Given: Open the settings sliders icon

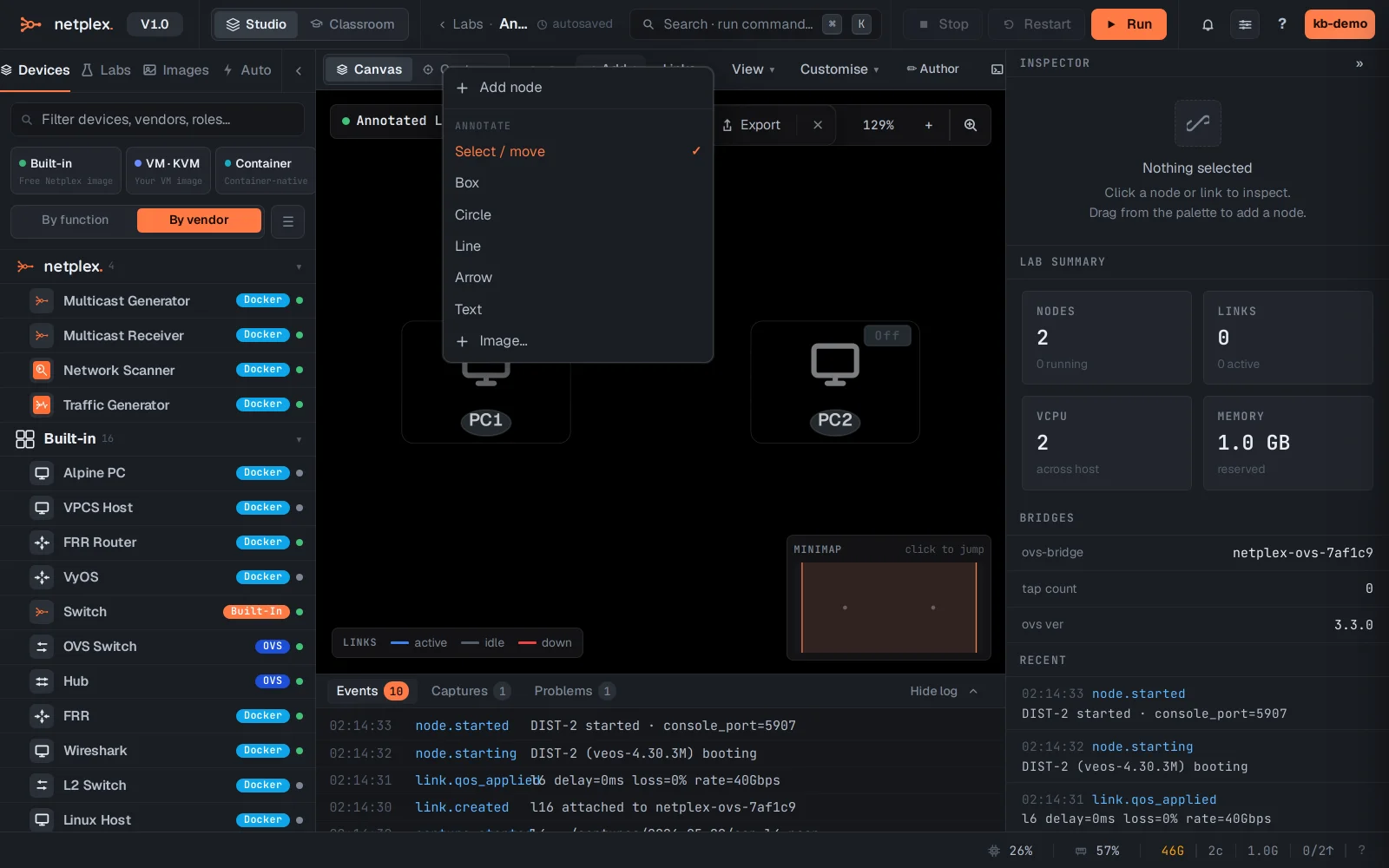Looking at the screenshot, I should pyautogui.click(x=1245, y=24).
